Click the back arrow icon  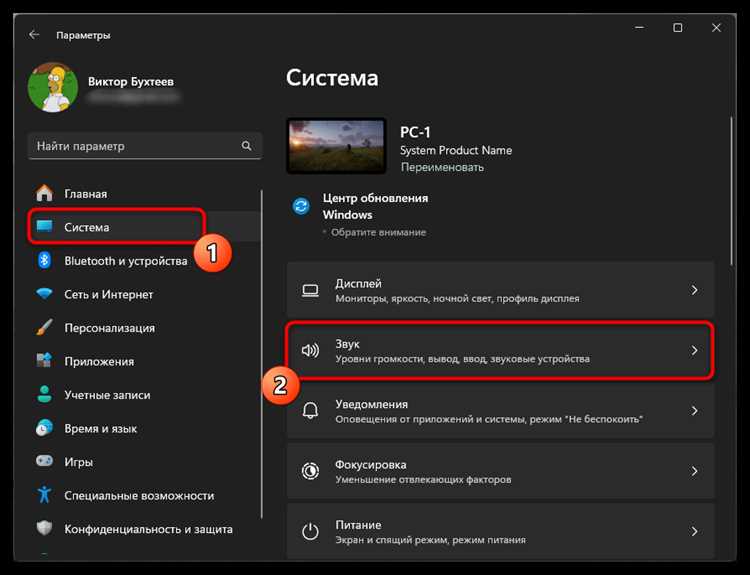click(x=33, y=34)
